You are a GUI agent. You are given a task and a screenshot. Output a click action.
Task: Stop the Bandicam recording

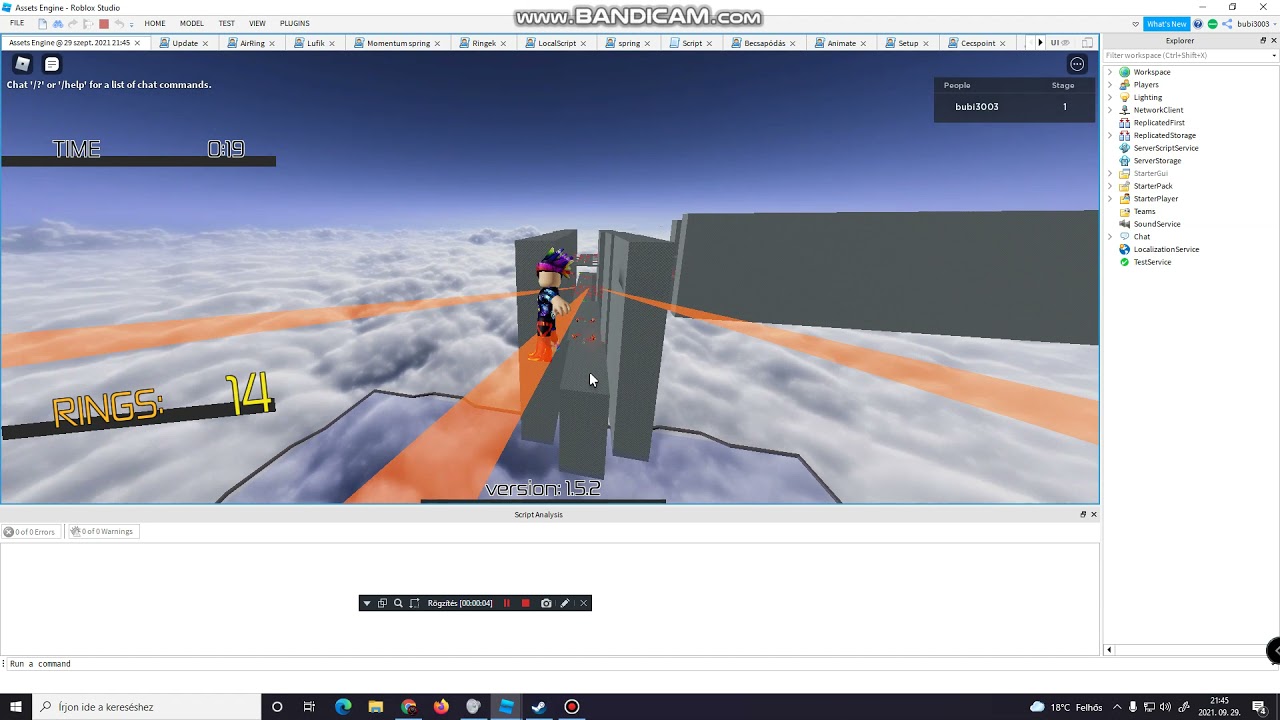[525, 603]
